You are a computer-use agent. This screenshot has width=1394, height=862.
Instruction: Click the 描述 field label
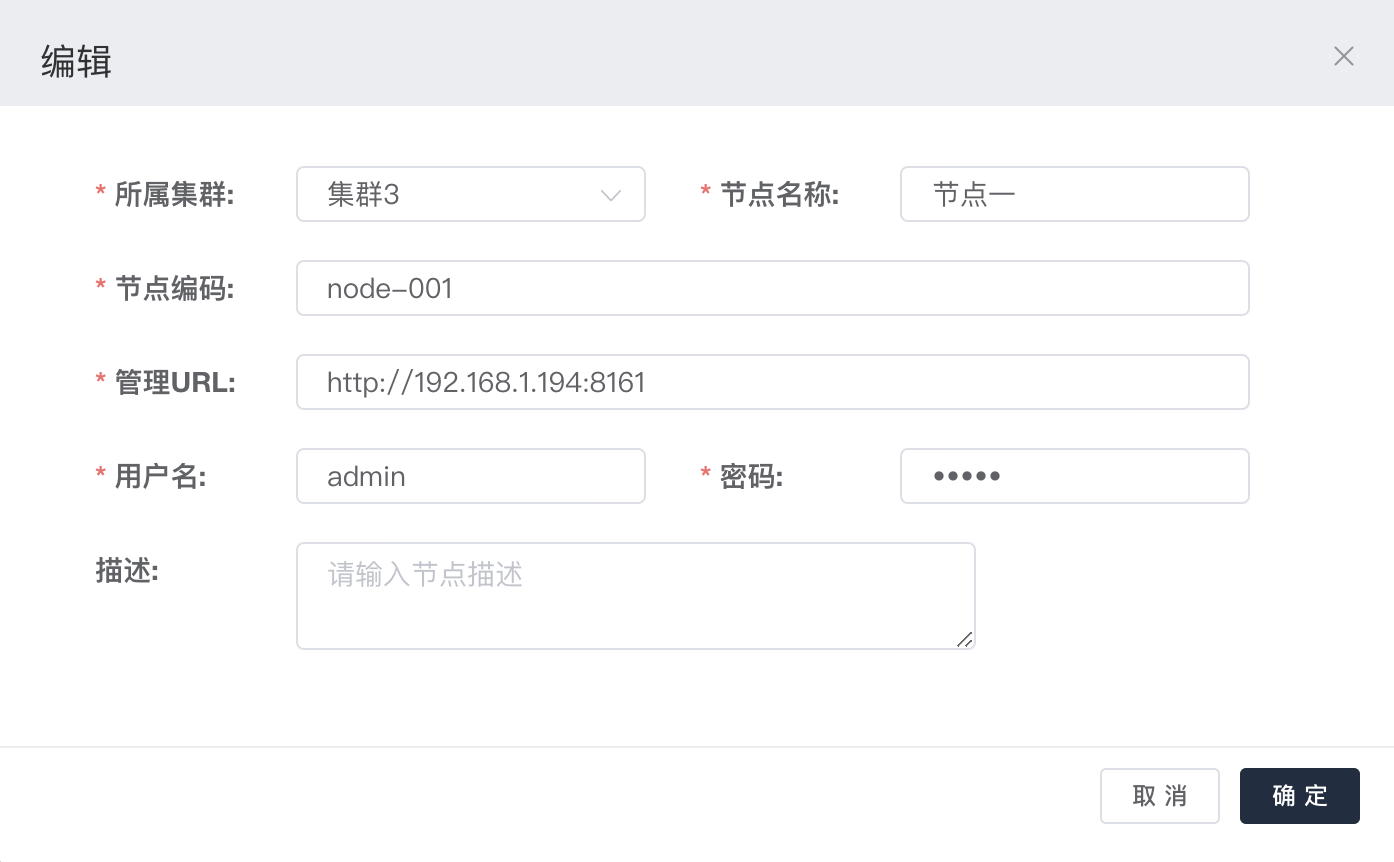click(x=127, y=571)
